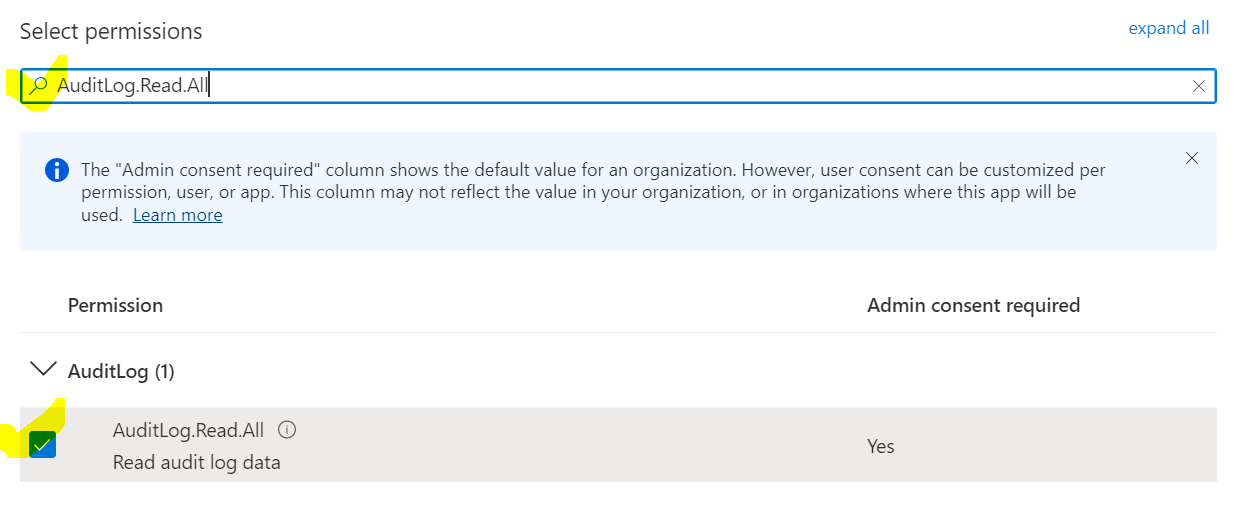Click the Admin consent required column header
1240x508 pixels.
[x=973, y=305]
